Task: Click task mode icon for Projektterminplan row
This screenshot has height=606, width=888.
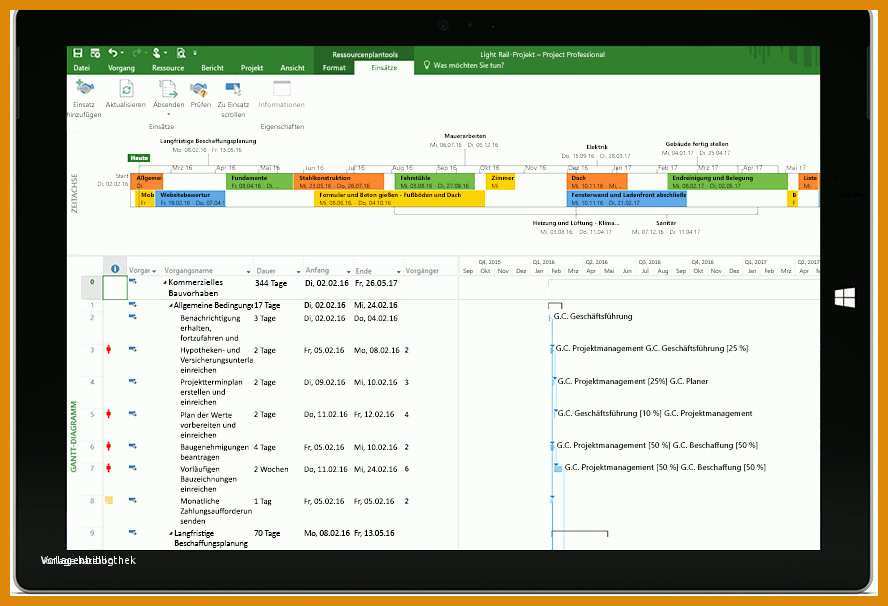Action: click(133, 382)
